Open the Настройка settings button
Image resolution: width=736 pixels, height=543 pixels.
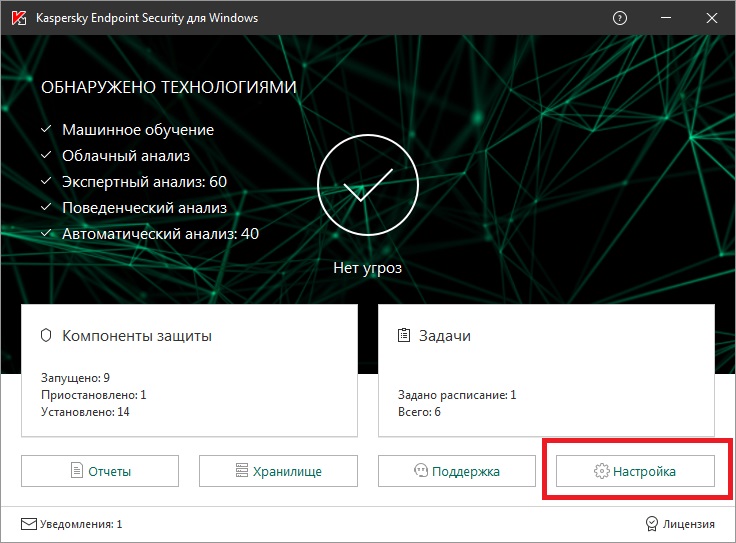click(x=636, y=471)
